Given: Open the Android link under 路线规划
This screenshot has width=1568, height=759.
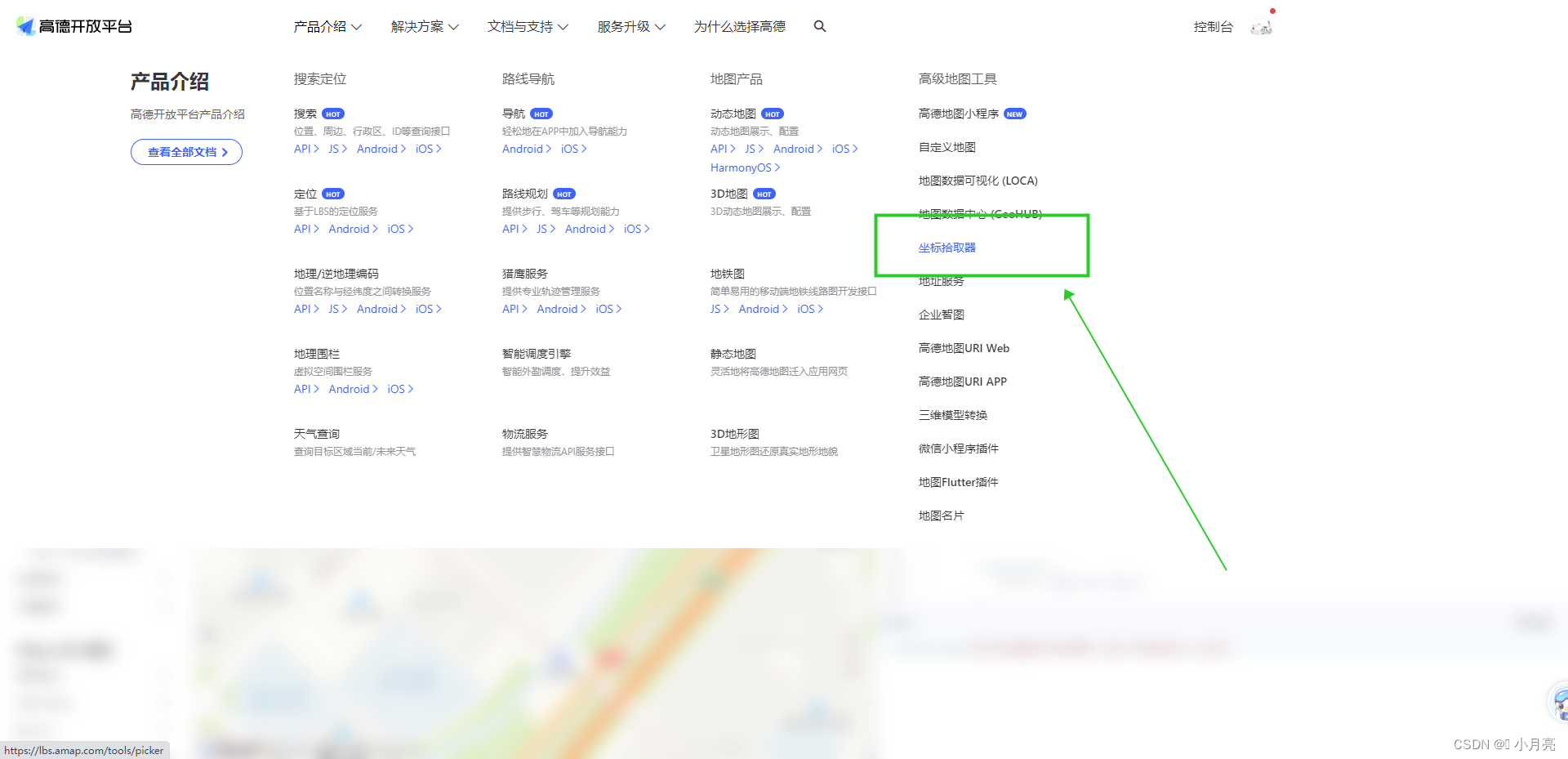Looking at the screenshot, I should tap(586, 229).
